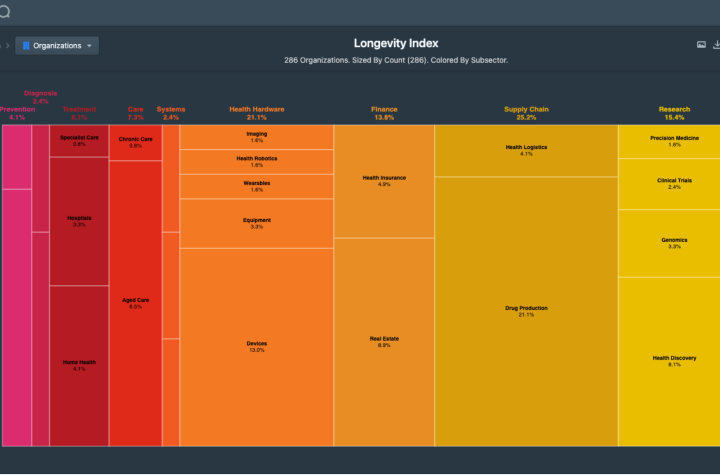Click the breadcrumb chevron left of Organizations
The height and width of the screenshot is (475, 720).
tap(7, 45)
